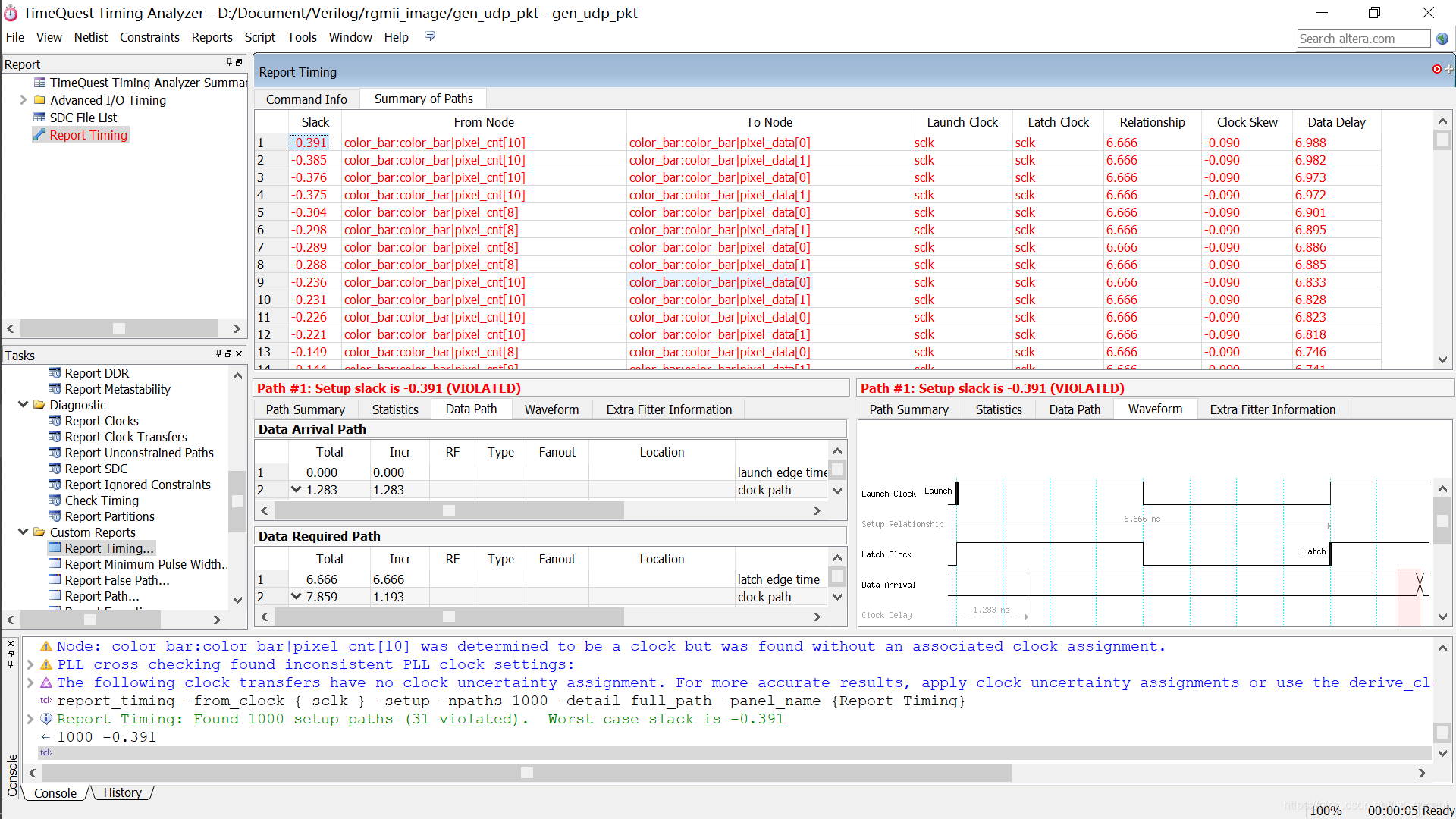Click the Report Timing arrow icon in Report tree
The height and width of the screenshot is (819, 1456).
[39, 135]
